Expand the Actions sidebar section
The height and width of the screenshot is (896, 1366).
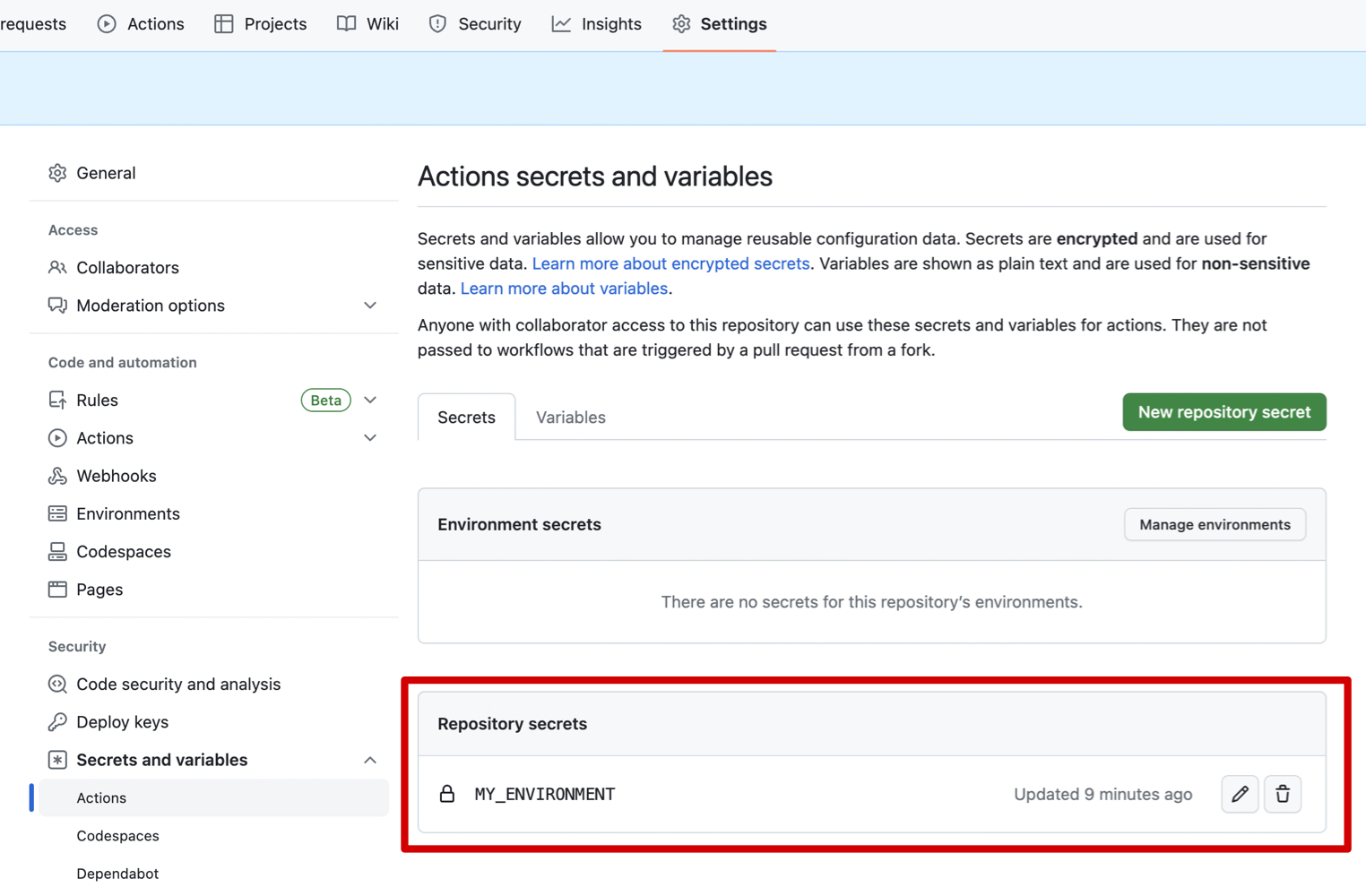point(370,438)
